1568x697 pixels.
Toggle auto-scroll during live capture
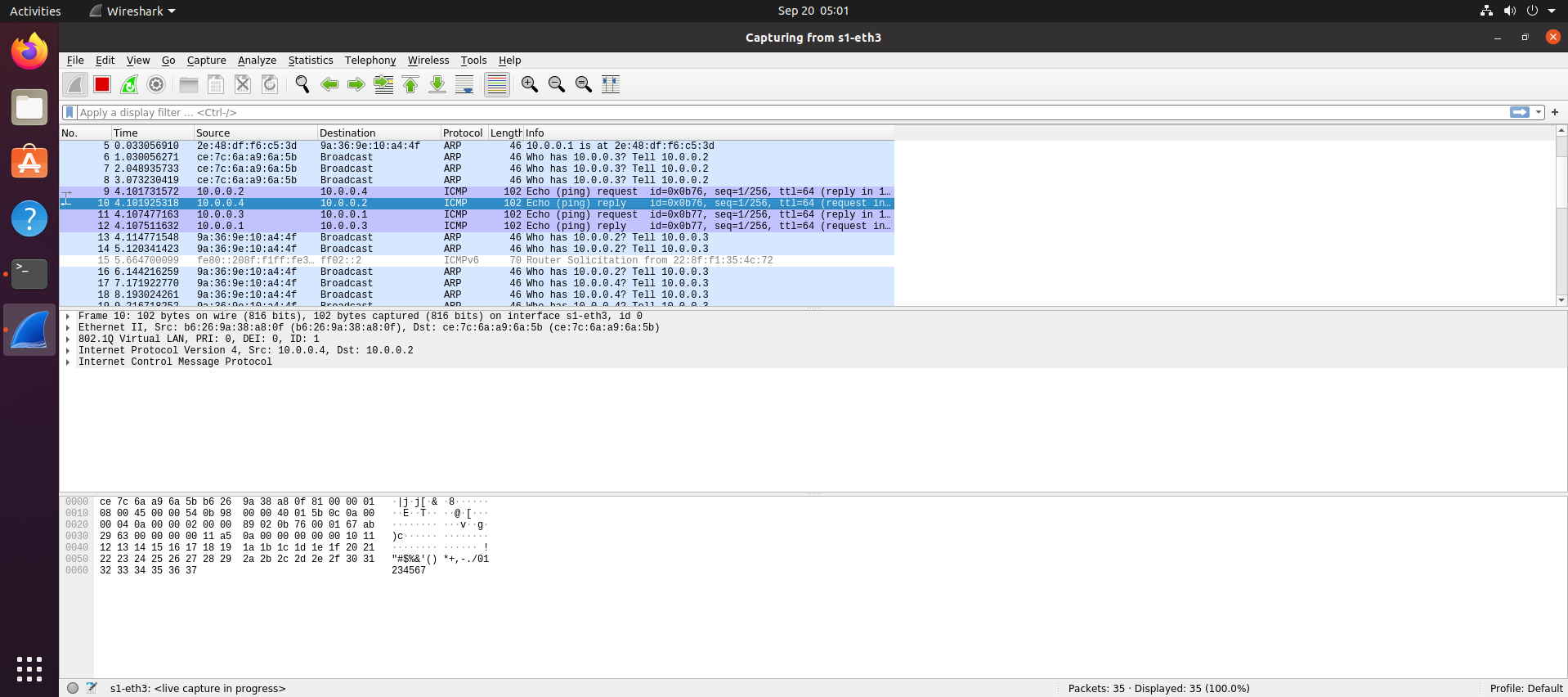tap(464, 84)
